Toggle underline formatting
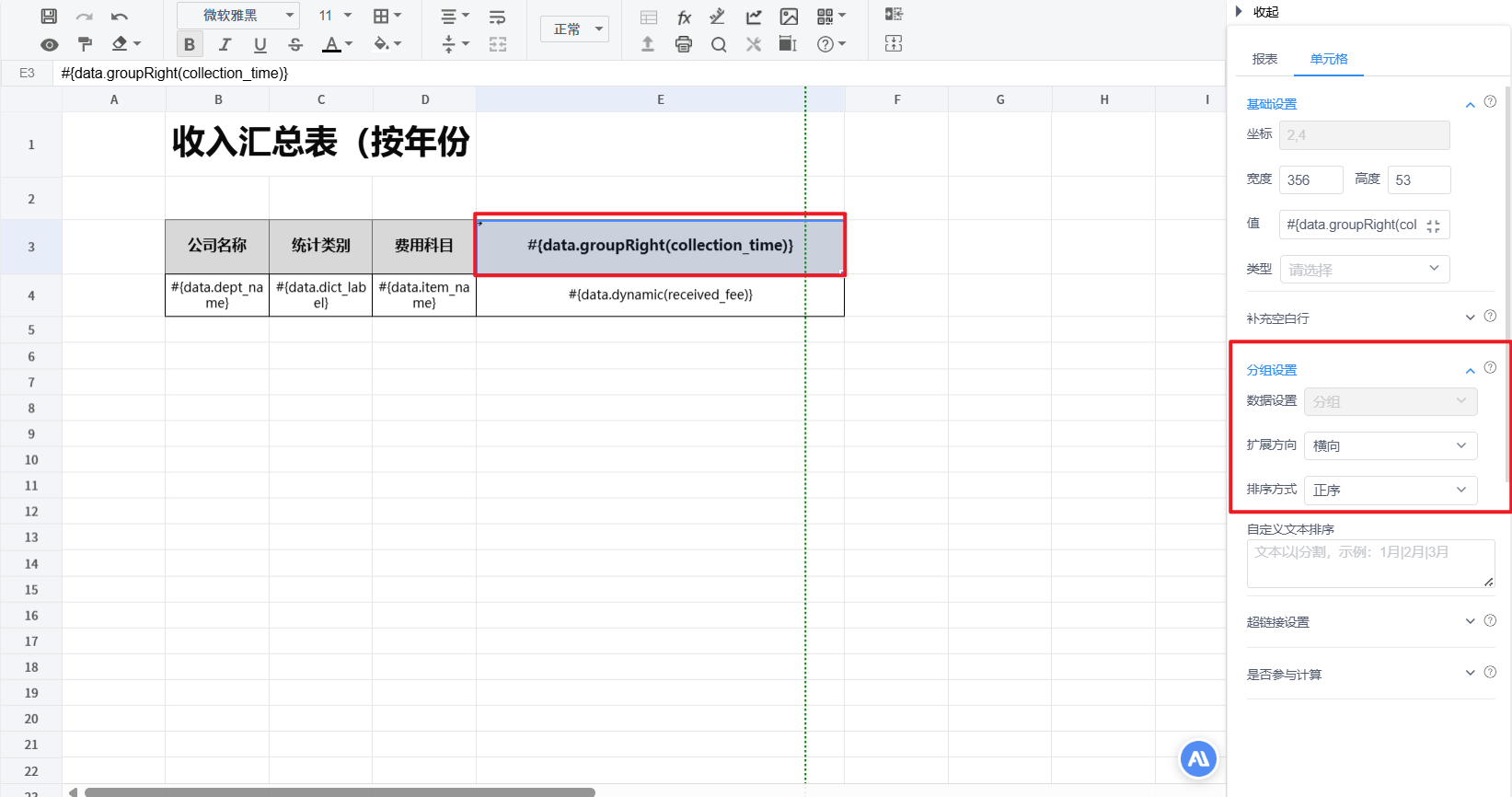This screenshot has width=1512, height=797. (x=260, y=44)
